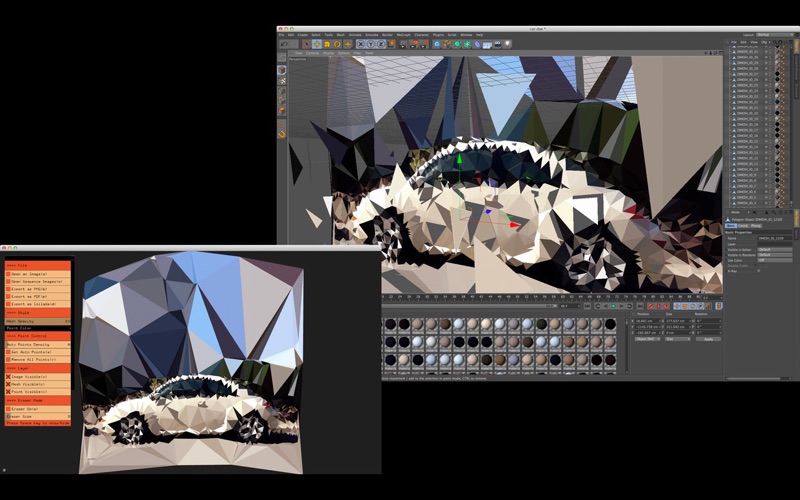Click the Record Active Objects red button
This screenshot has width=800, height=500.
651,306
